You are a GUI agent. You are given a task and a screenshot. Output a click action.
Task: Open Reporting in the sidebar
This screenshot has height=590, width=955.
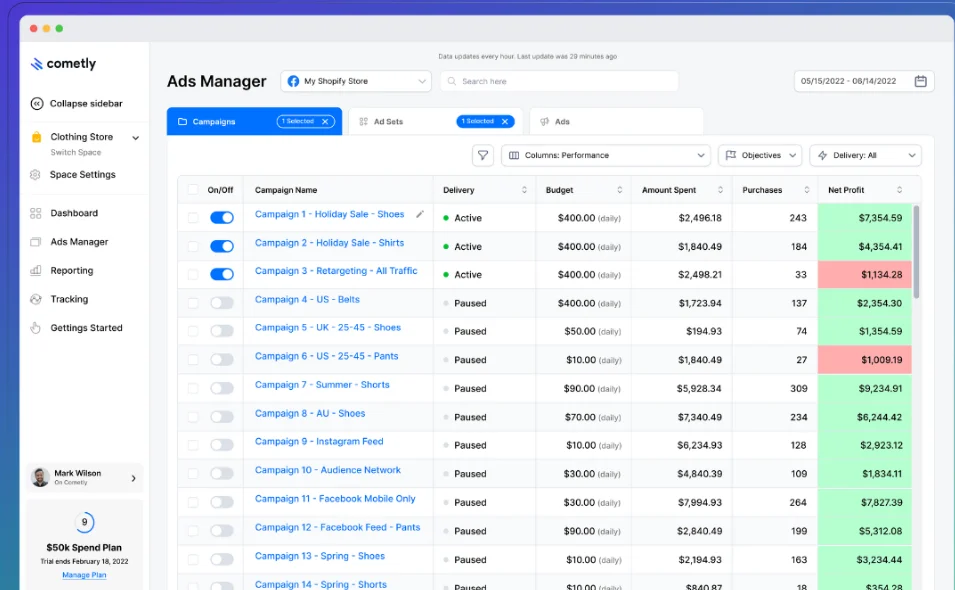coord(72,270)
